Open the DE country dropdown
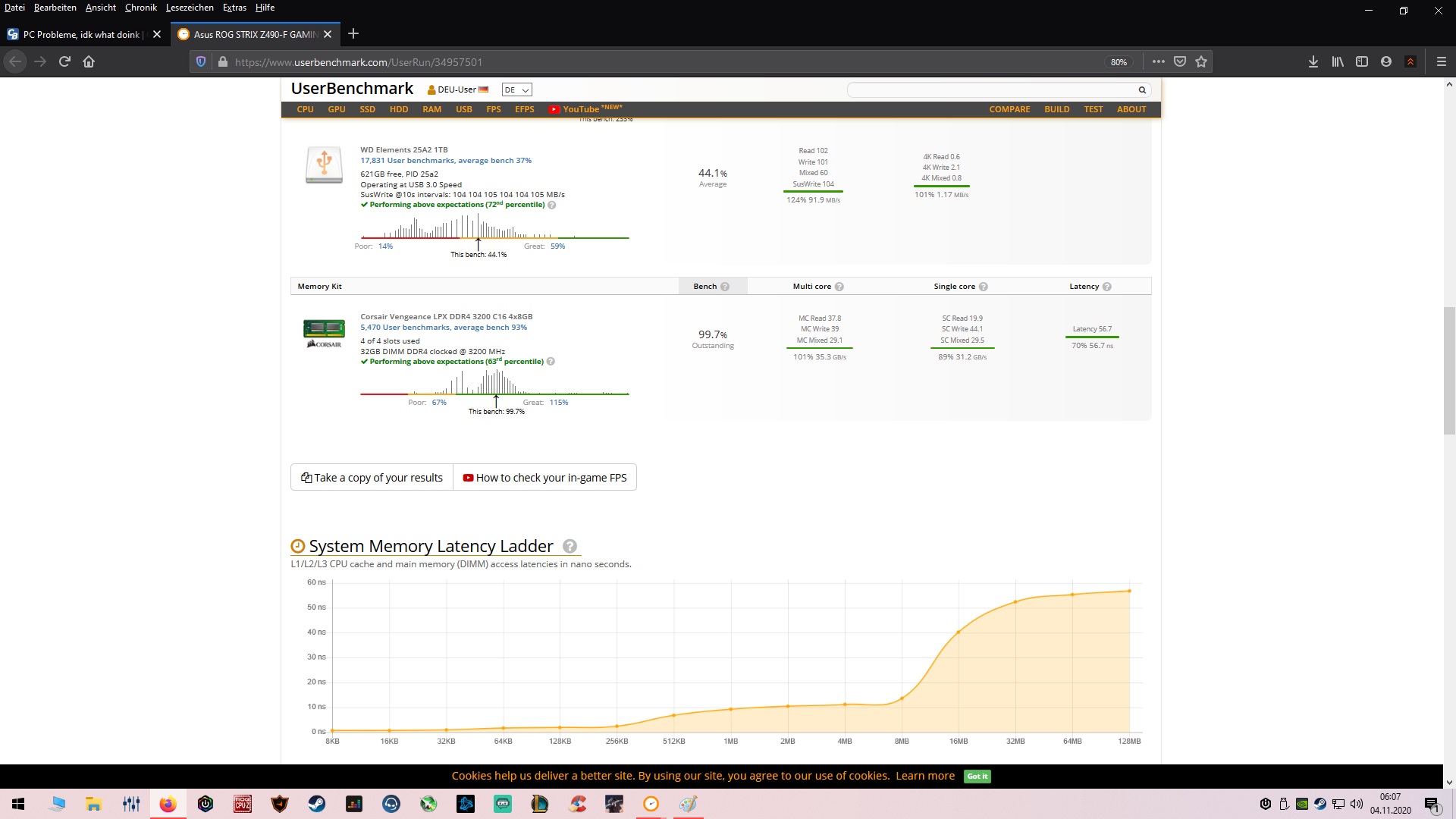Viewport: 1456px width, 819px height. point(516,89)
